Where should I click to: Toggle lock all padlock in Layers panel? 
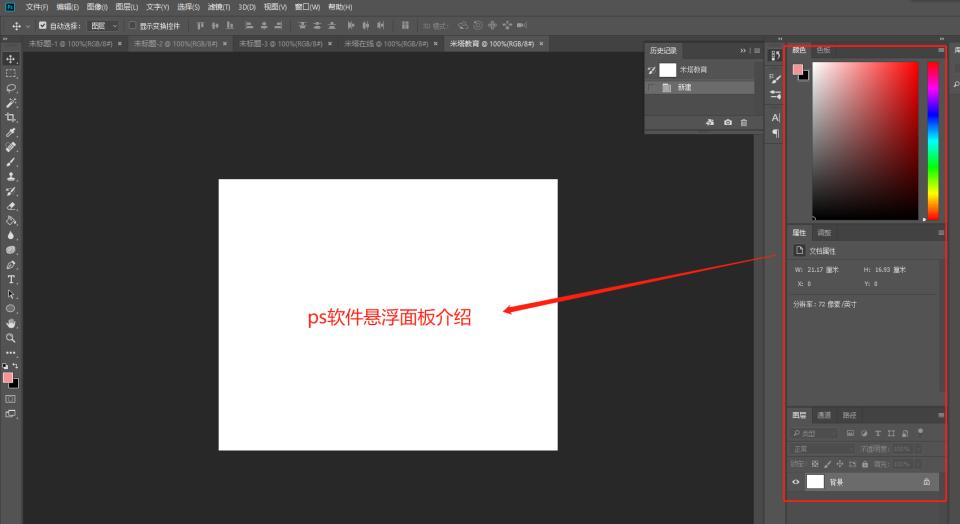pyautogui.click(x=865, y=464)
